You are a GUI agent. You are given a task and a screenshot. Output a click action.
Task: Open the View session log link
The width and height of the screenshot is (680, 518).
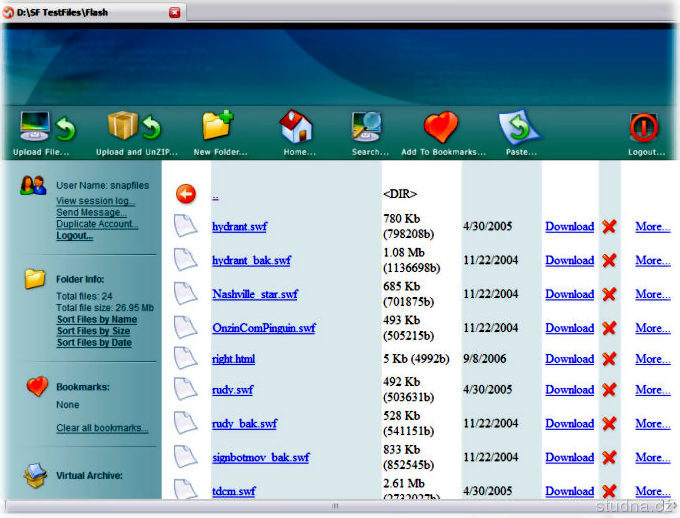point(96,201)
